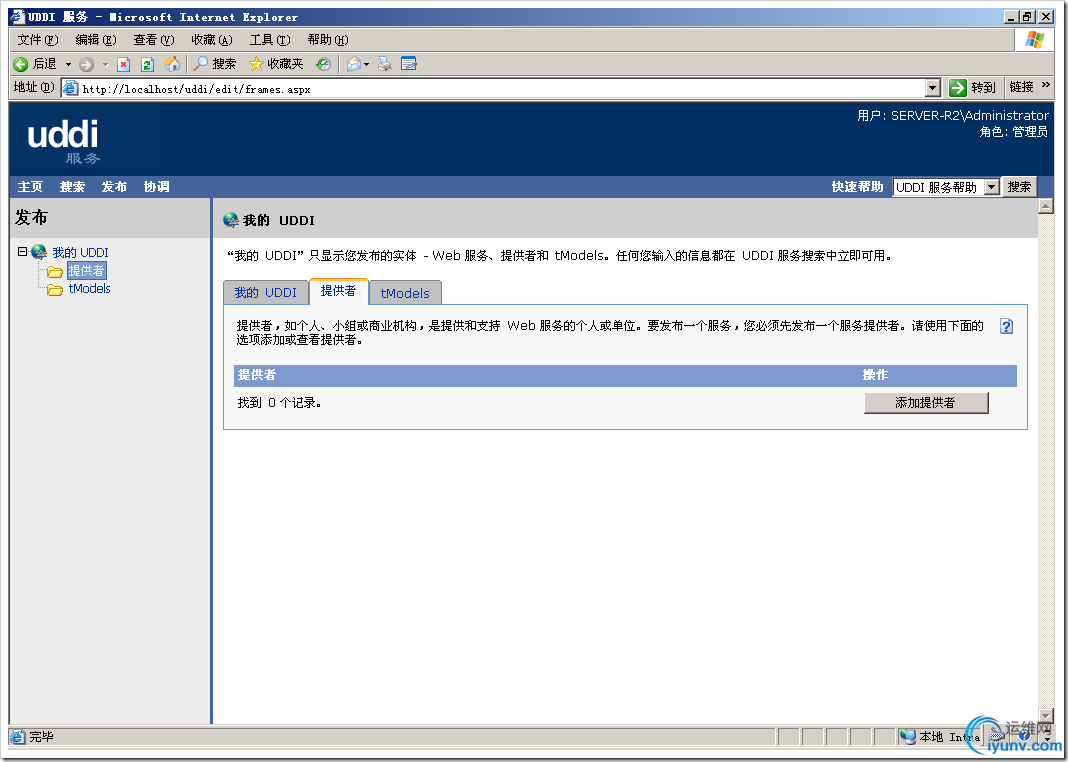
Task: Click the address bar URL field
Action: 501,89
